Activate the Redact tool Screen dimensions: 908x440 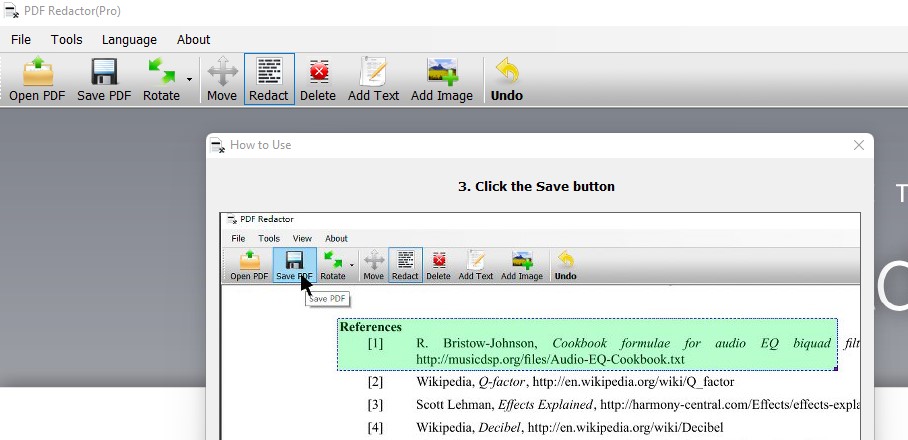[x=269, y=79]
